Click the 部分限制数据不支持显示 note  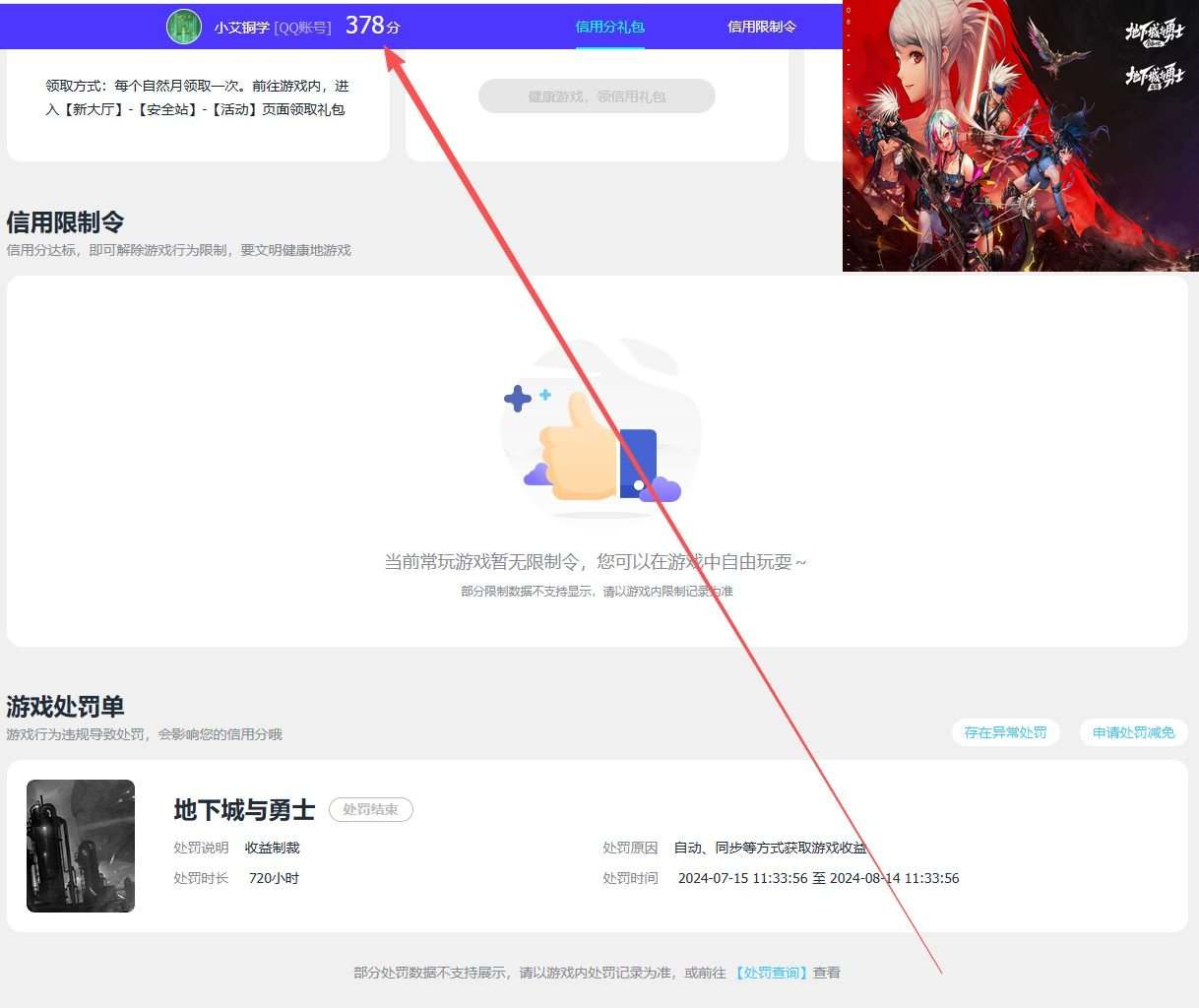click(x=597, y=592)
